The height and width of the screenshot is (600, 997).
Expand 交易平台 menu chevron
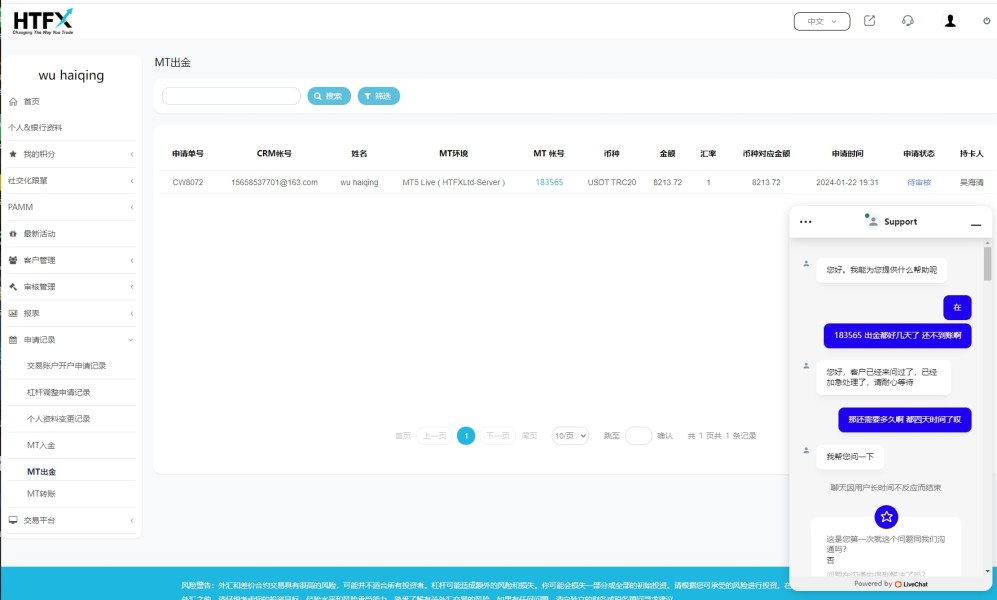[132, 520]
